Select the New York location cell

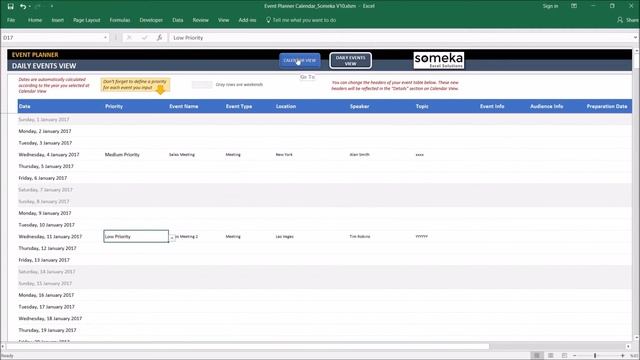284,155
